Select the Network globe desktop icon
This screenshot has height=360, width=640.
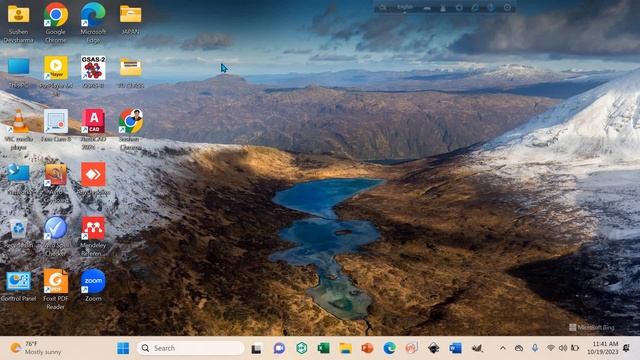pos(18,179)
